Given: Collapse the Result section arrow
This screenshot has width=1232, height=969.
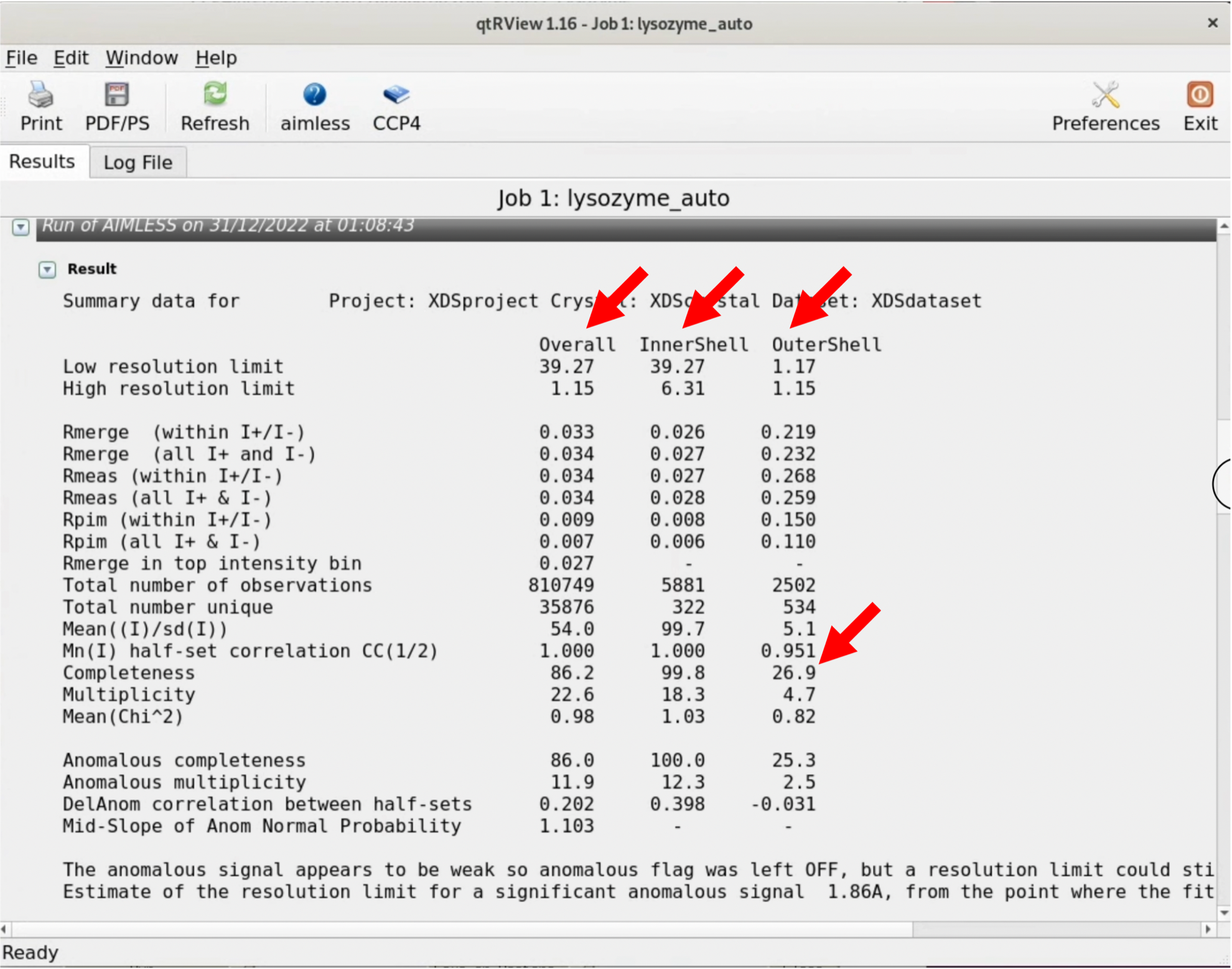Looking at the screenshot, I should (47, 269).
